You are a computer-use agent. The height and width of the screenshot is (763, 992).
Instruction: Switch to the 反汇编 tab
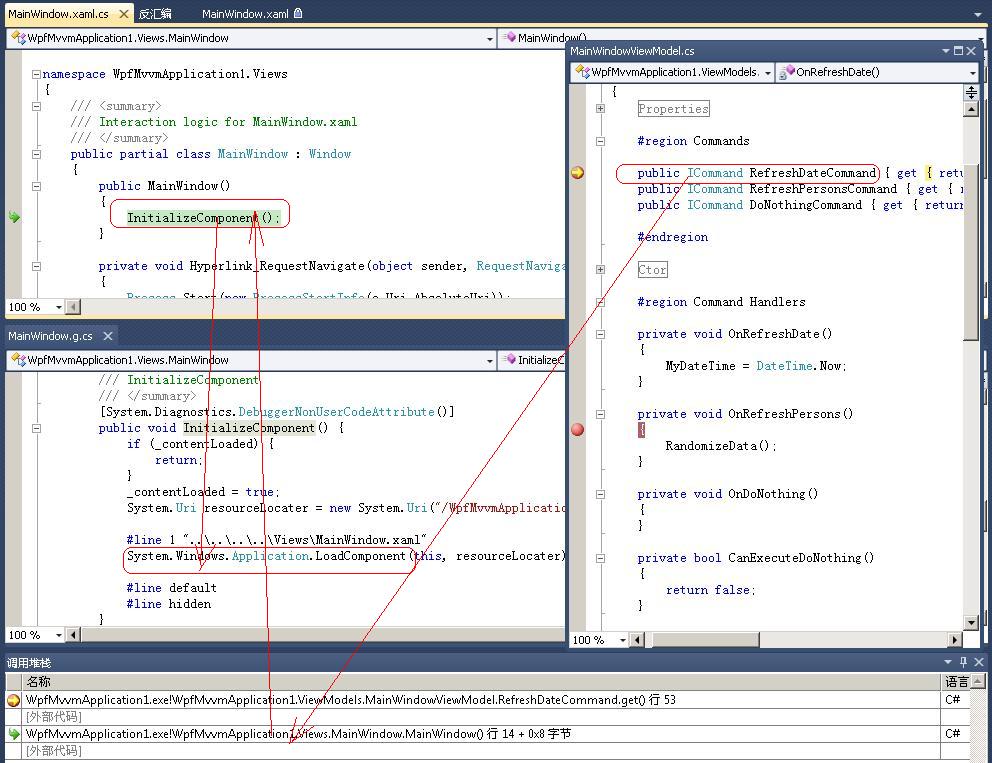[155, 14]
